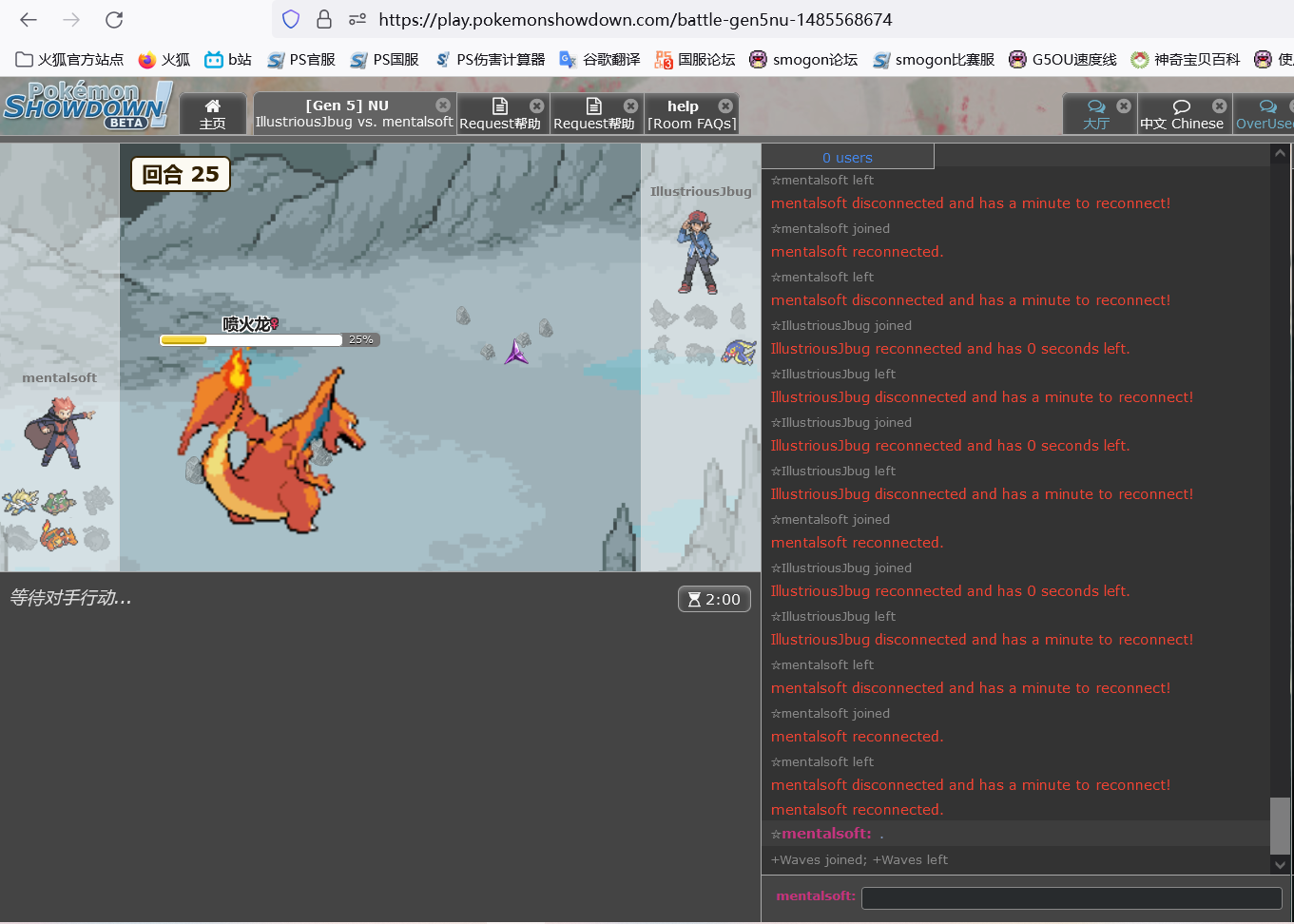This screenshot has width=1294, height=924.
Task: Click the 喷火龙 Charizard sprite
Action: coord(271,440)
